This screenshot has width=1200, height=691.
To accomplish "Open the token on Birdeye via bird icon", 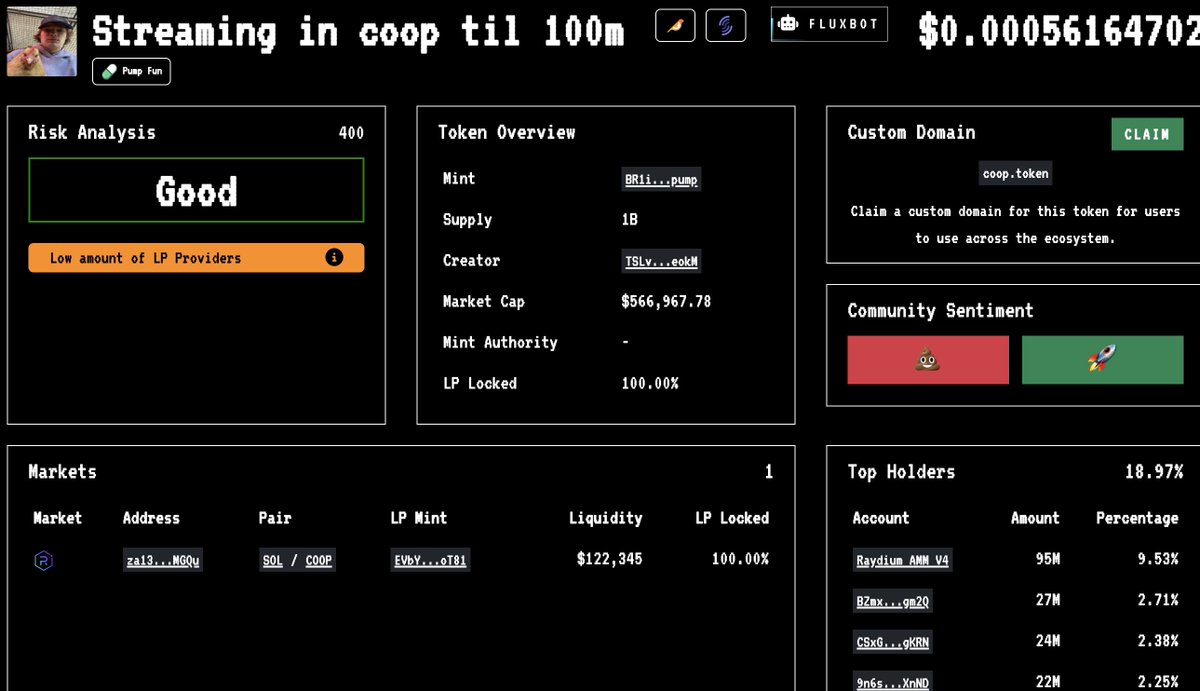I will pos(674,25).
